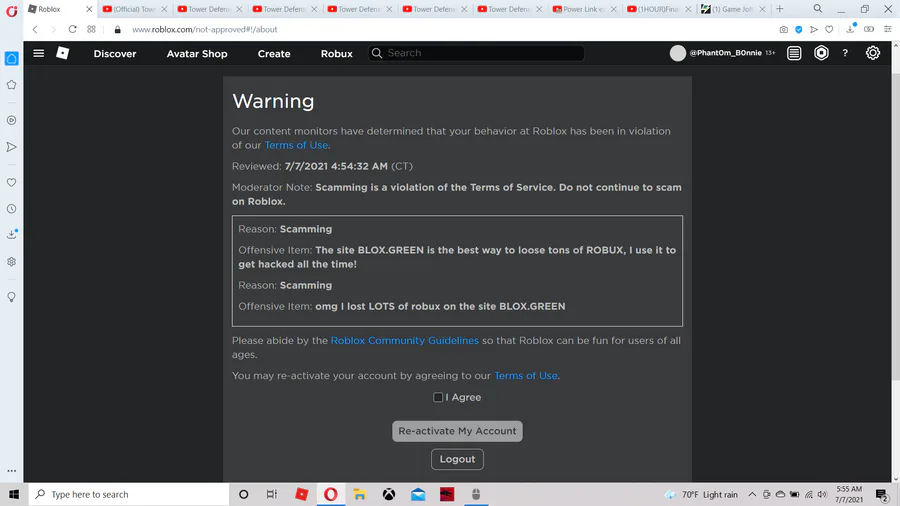Open the weather 70°F Light rain widget
The height and width of the screenshot is (506, 900).
click(x=701, y=495)
